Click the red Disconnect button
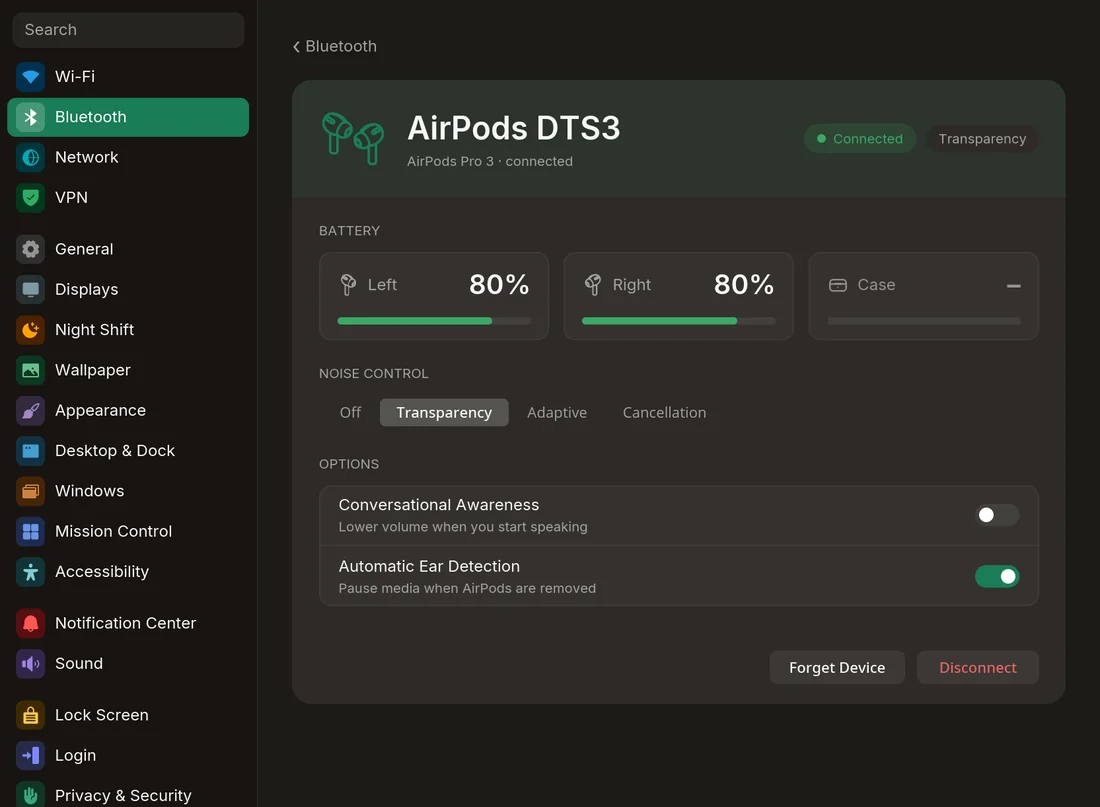Viewport: 1100px width, 807px height. (x=977, y=667)
